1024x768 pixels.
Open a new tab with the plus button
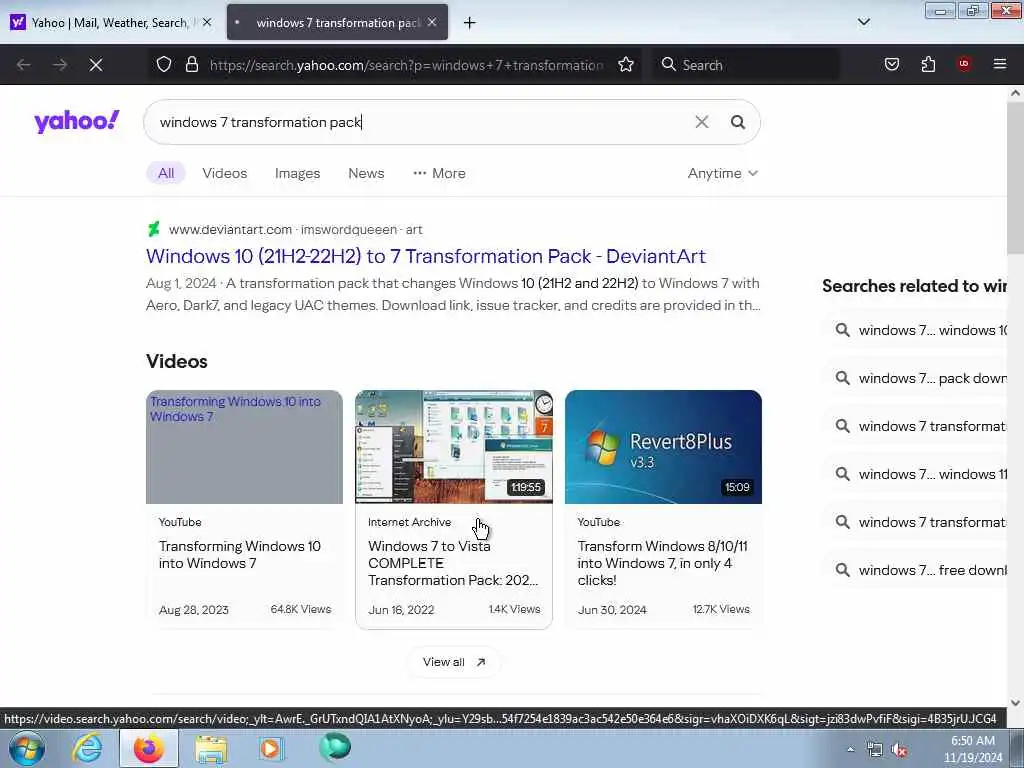click(470, 23)
